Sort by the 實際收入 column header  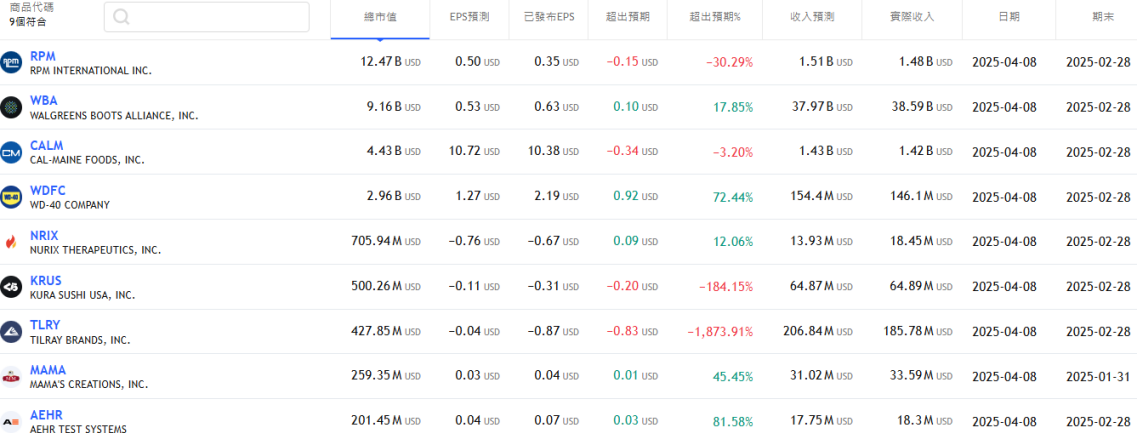(912, 17)
